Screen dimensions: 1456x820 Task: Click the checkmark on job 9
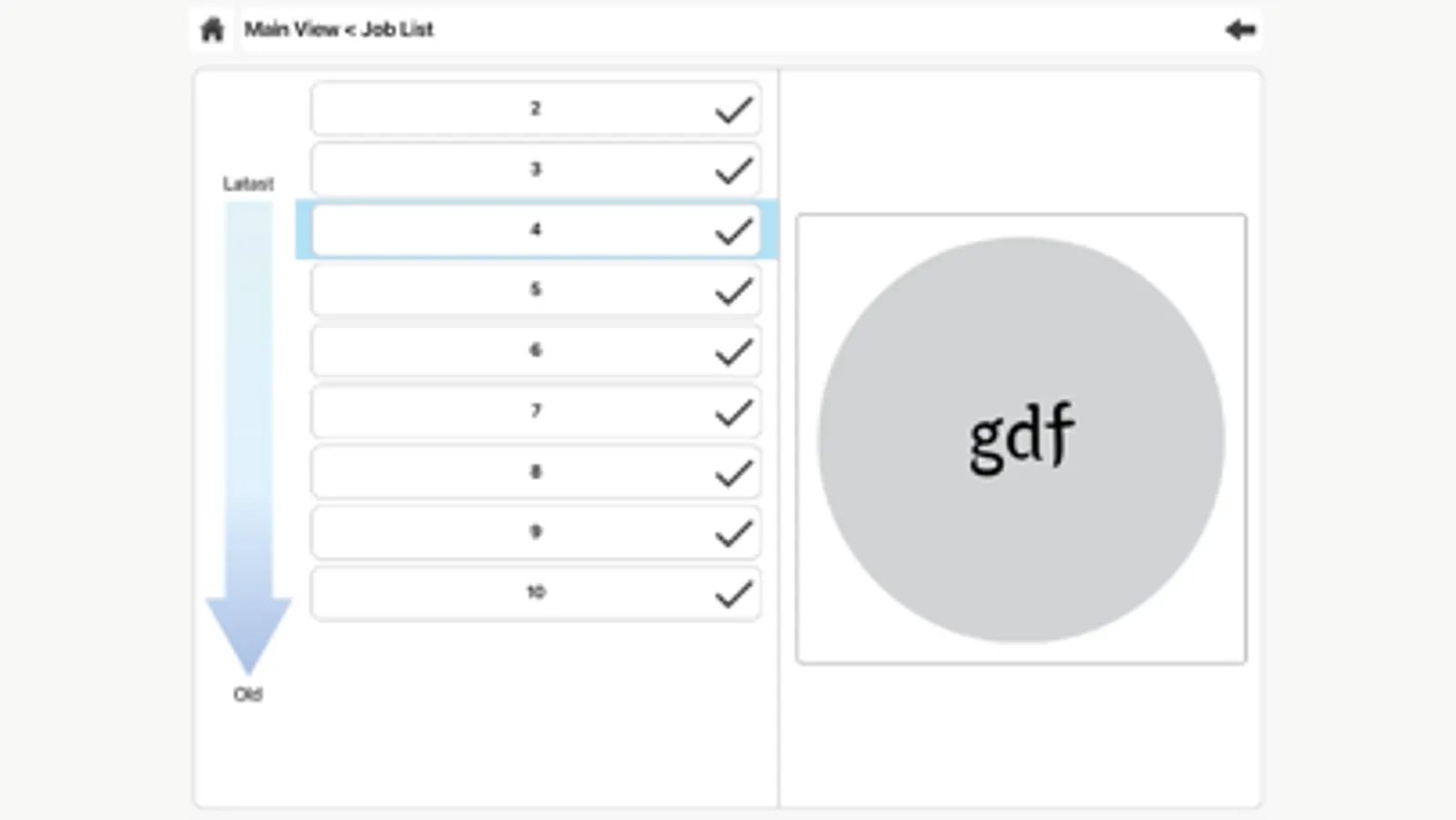[x=733, y=534]
